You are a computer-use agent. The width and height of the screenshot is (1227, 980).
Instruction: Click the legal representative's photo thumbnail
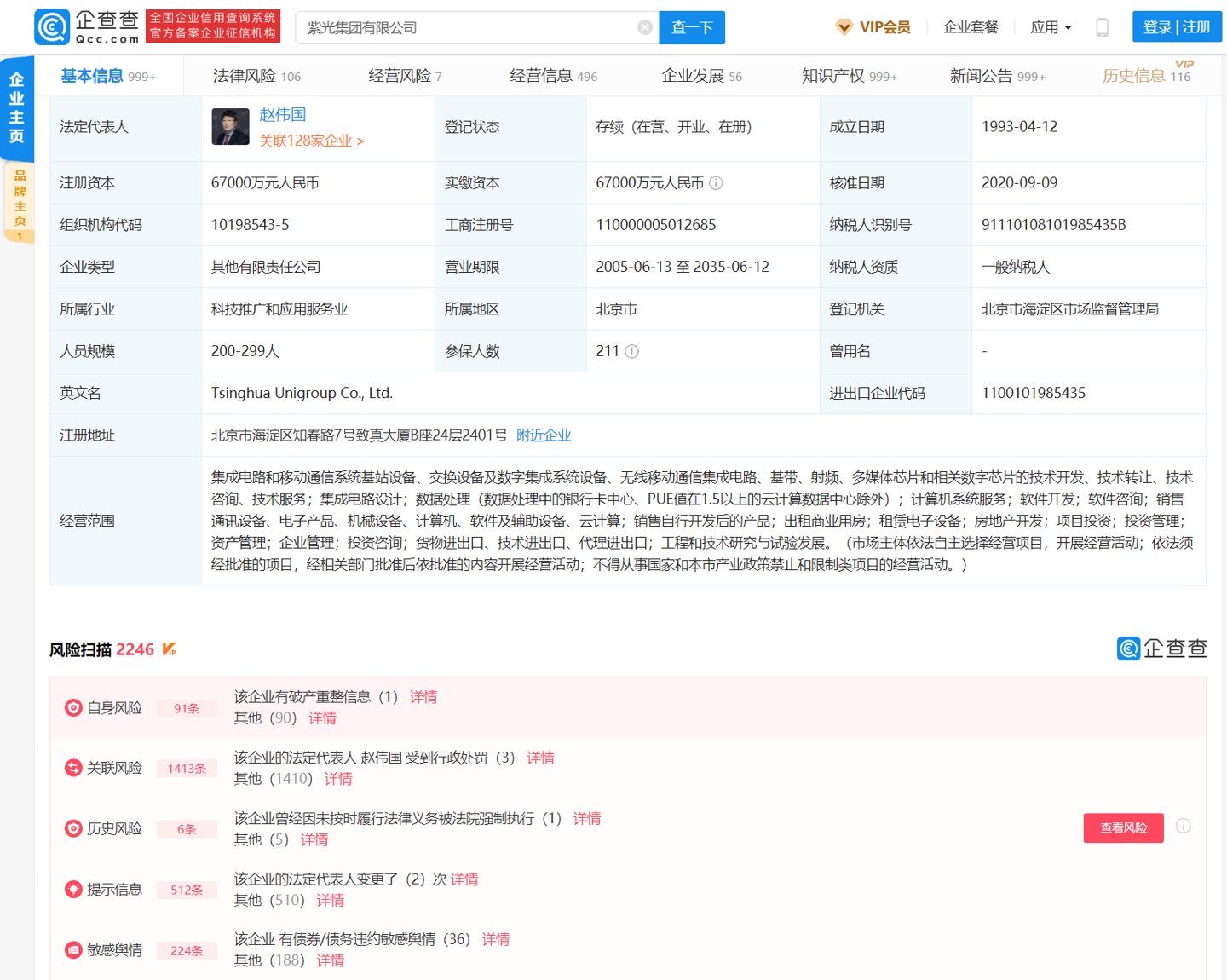coord(230,127)
